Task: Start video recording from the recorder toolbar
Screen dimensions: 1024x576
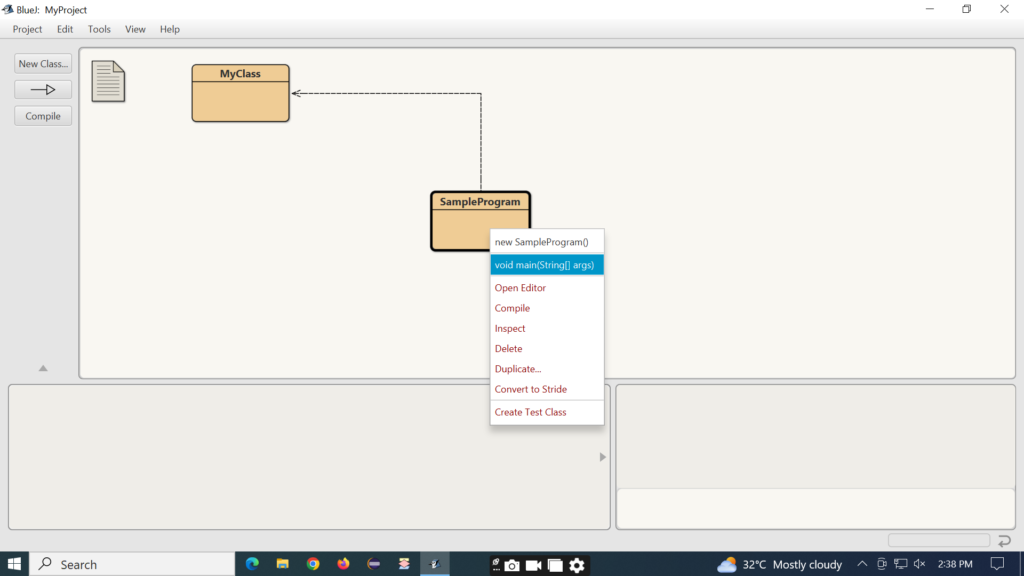Action: point(534,564)
